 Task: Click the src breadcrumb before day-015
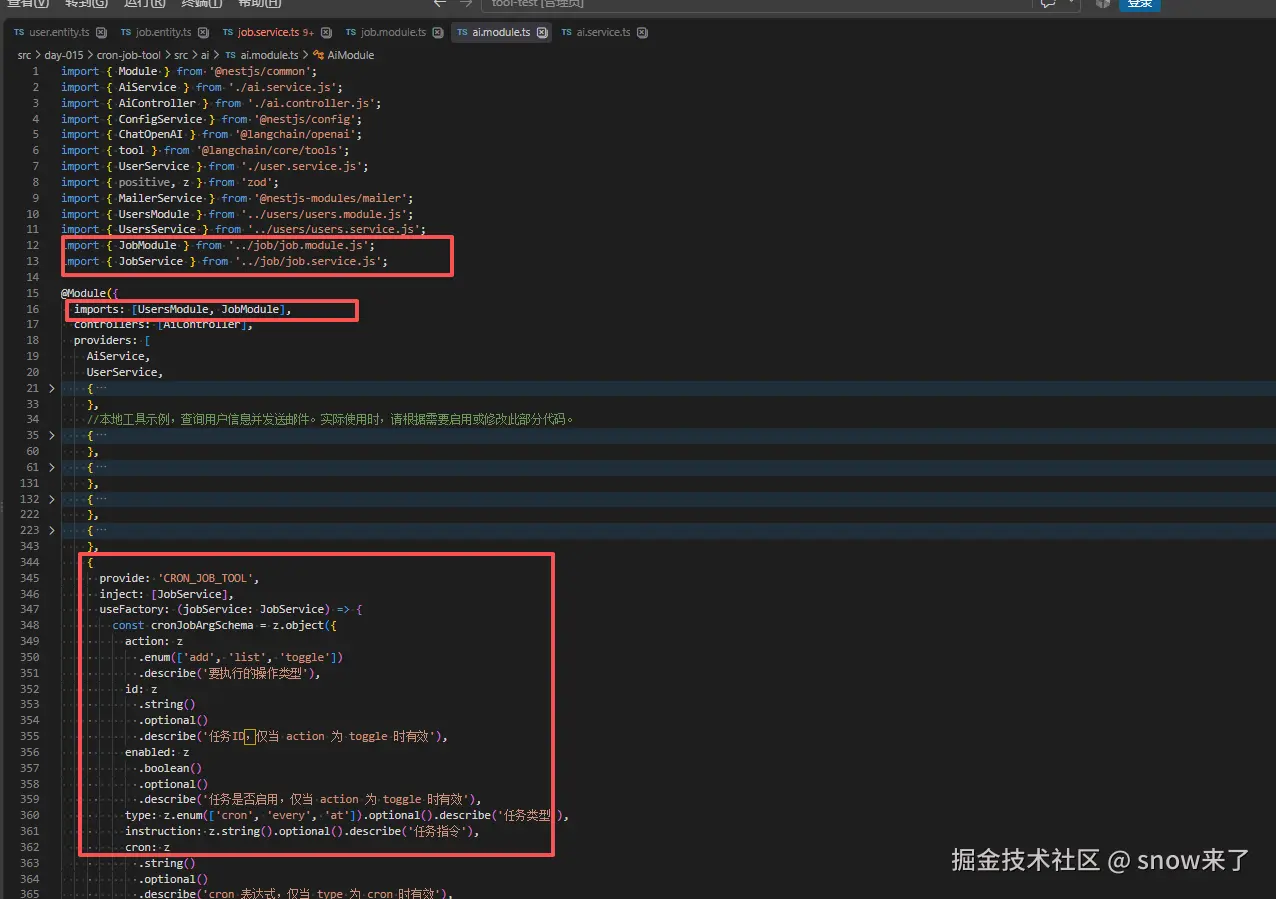(x=24, y=55)
